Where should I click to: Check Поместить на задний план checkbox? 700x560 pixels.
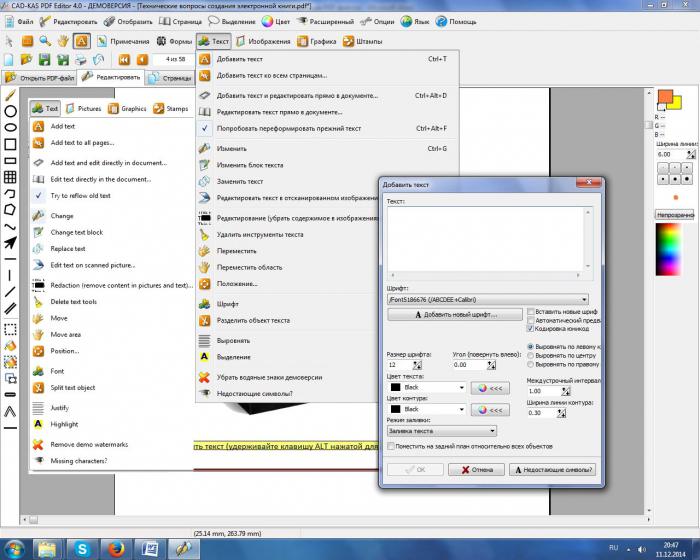391,446
